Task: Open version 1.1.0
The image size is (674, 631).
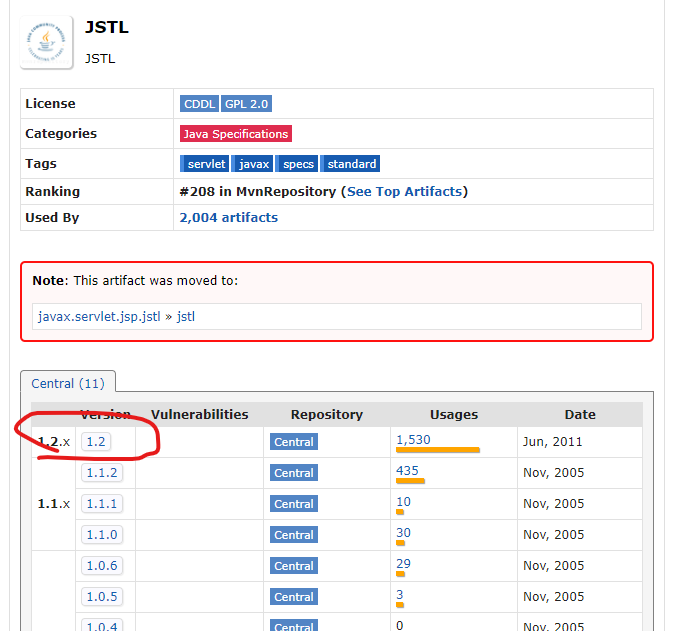Action: [102, 534]
